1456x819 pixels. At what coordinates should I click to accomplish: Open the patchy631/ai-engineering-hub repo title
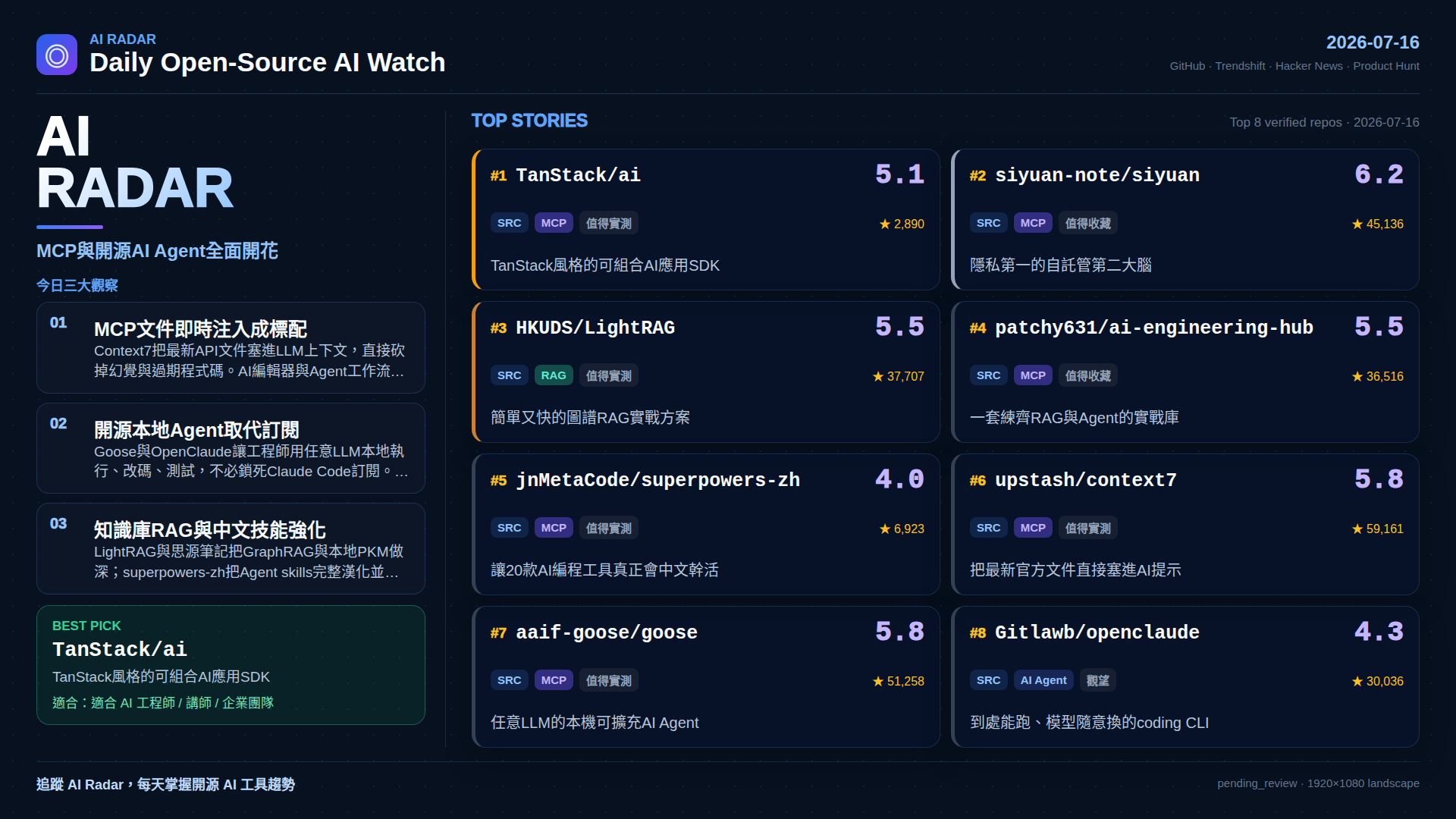click(x=1153, y=328)
